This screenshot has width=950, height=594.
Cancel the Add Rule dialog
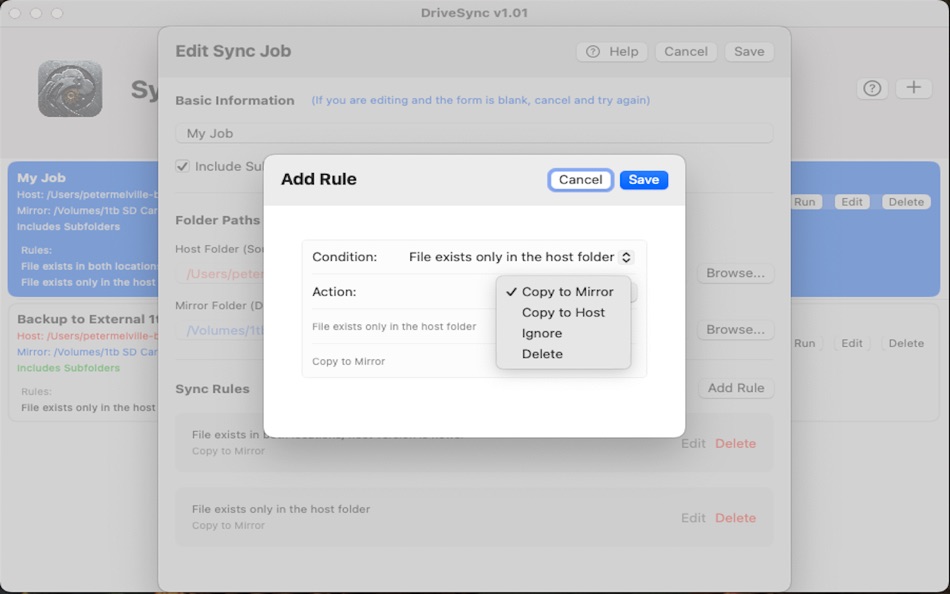click(x=580, y=180)
